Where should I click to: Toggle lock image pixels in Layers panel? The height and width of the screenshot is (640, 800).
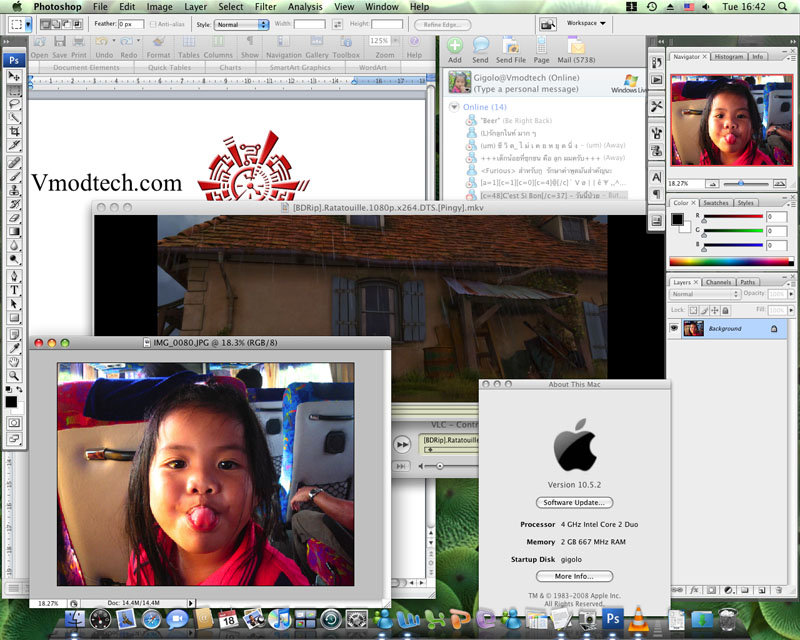click(704, 310)
